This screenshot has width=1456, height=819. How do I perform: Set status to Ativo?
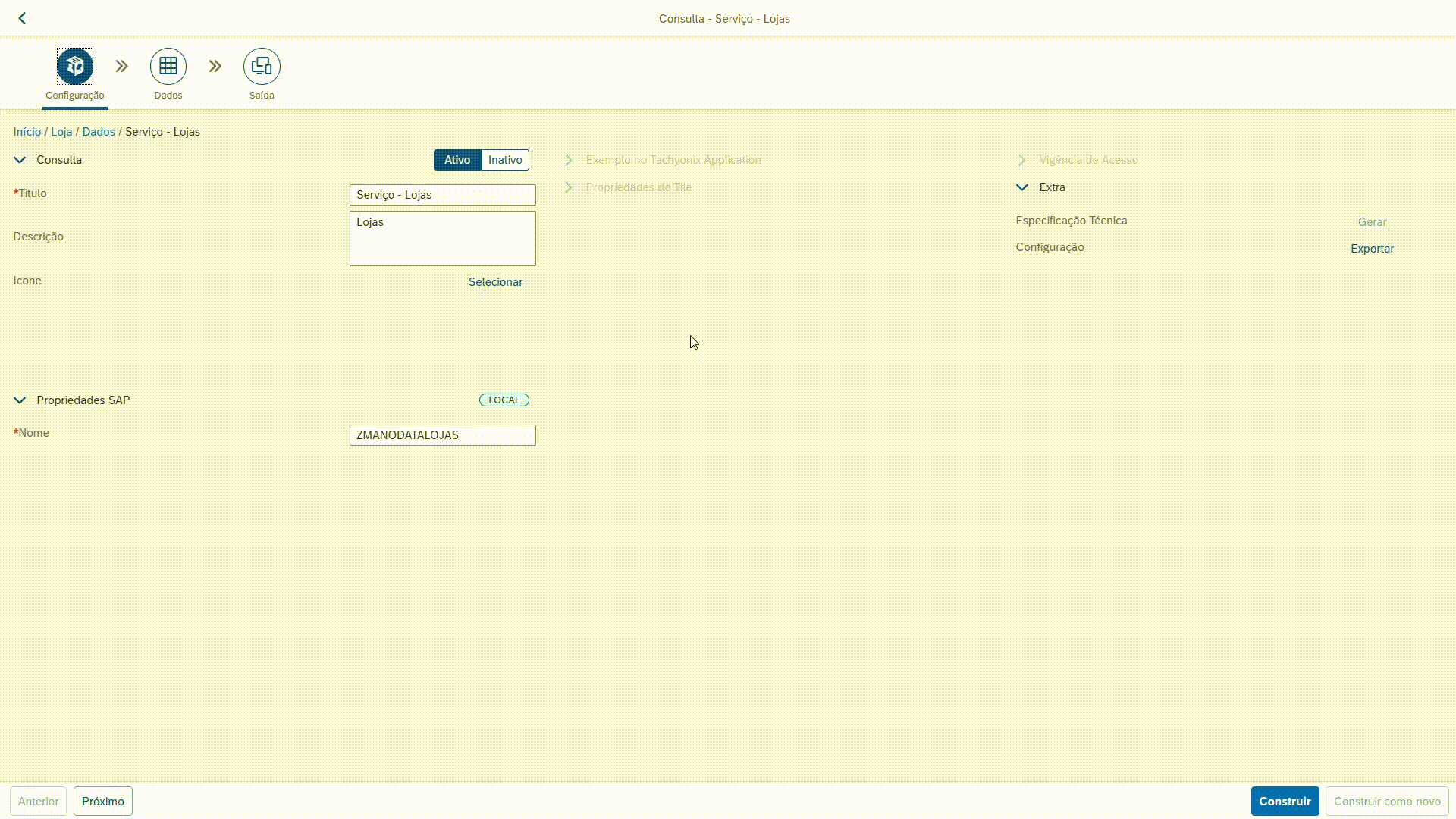click(457, 160)
